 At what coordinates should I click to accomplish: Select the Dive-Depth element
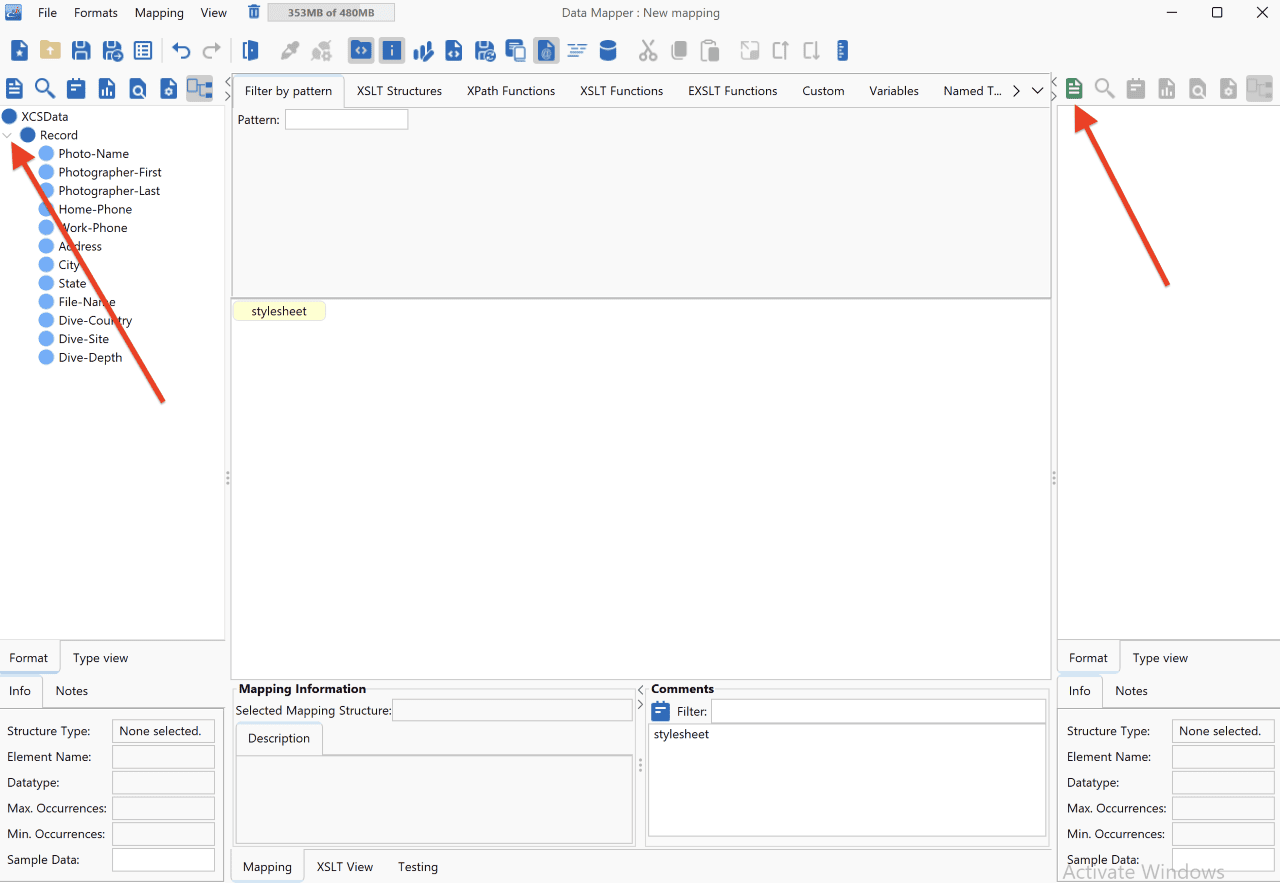coord(90,358)
